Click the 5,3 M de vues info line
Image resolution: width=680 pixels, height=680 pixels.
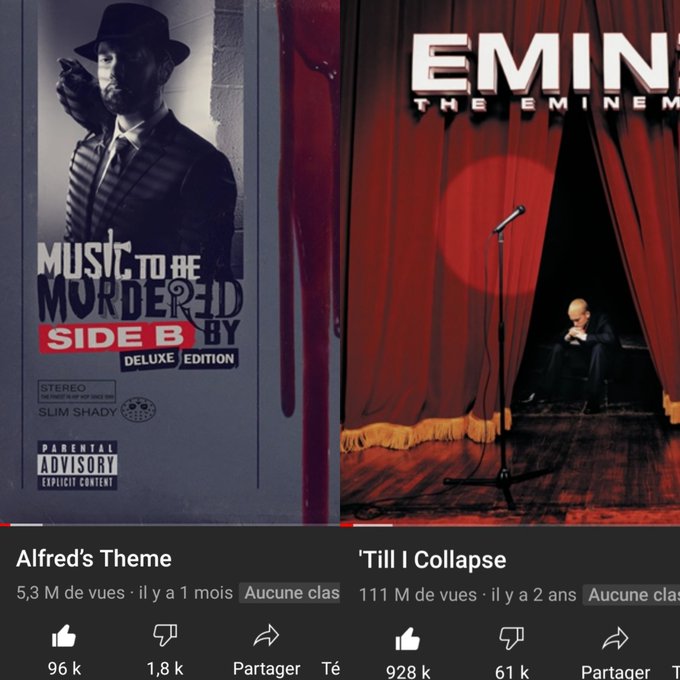pyautogui.click(x=124, y=593)
